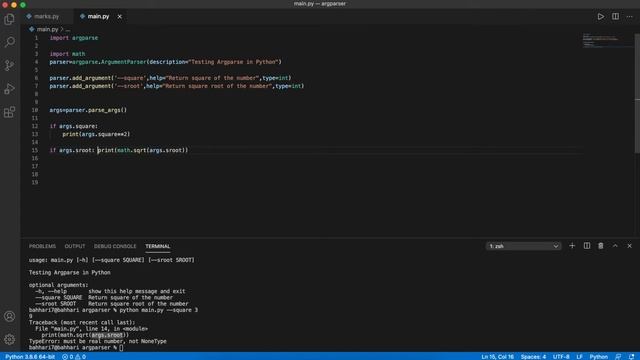
Task: Click the terminal prompt input line
Action: coord(76,348)
